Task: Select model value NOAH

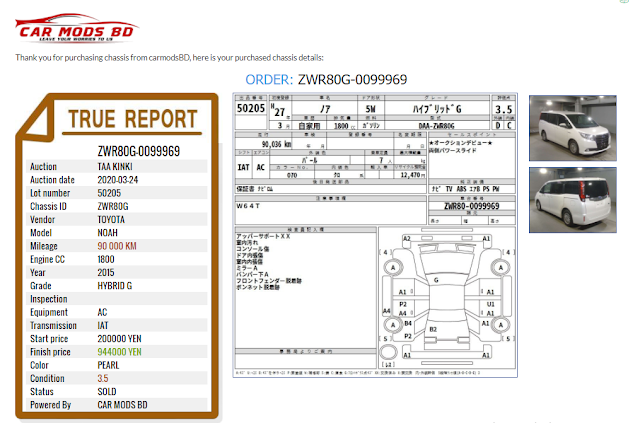Action: click(107, 233)
